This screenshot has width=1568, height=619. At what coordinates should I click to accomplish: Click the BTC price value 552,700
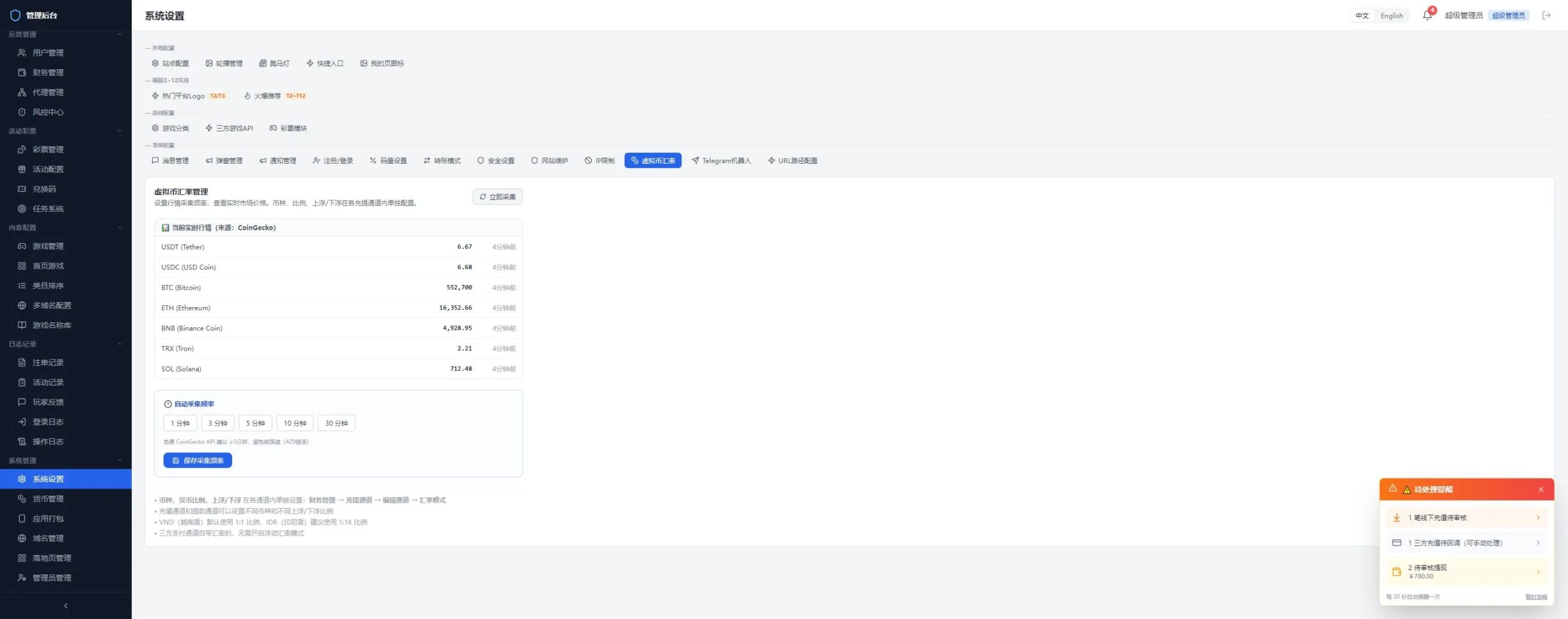point(459,287)
